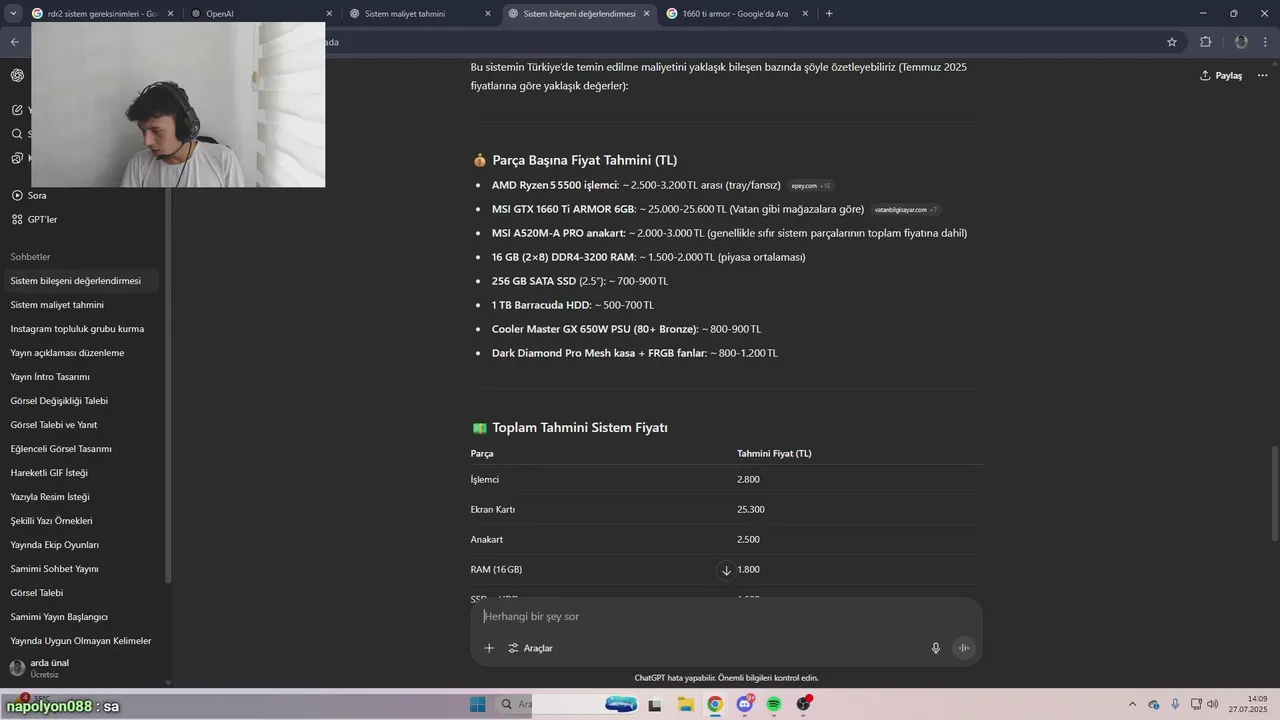Open 'Görsel Değişikliği Talebi' chat
The image size is (1280, 720).
pos(82,401)
